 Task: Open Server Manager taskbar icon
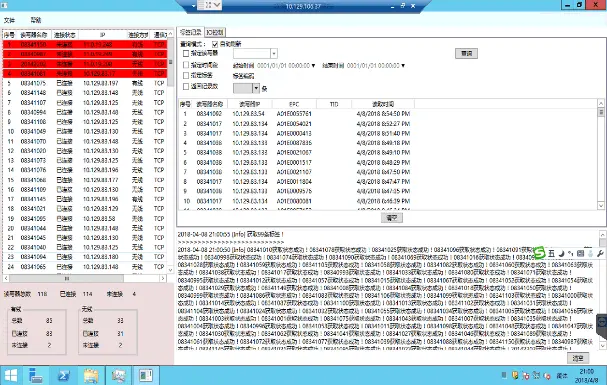tap(36, 376)
